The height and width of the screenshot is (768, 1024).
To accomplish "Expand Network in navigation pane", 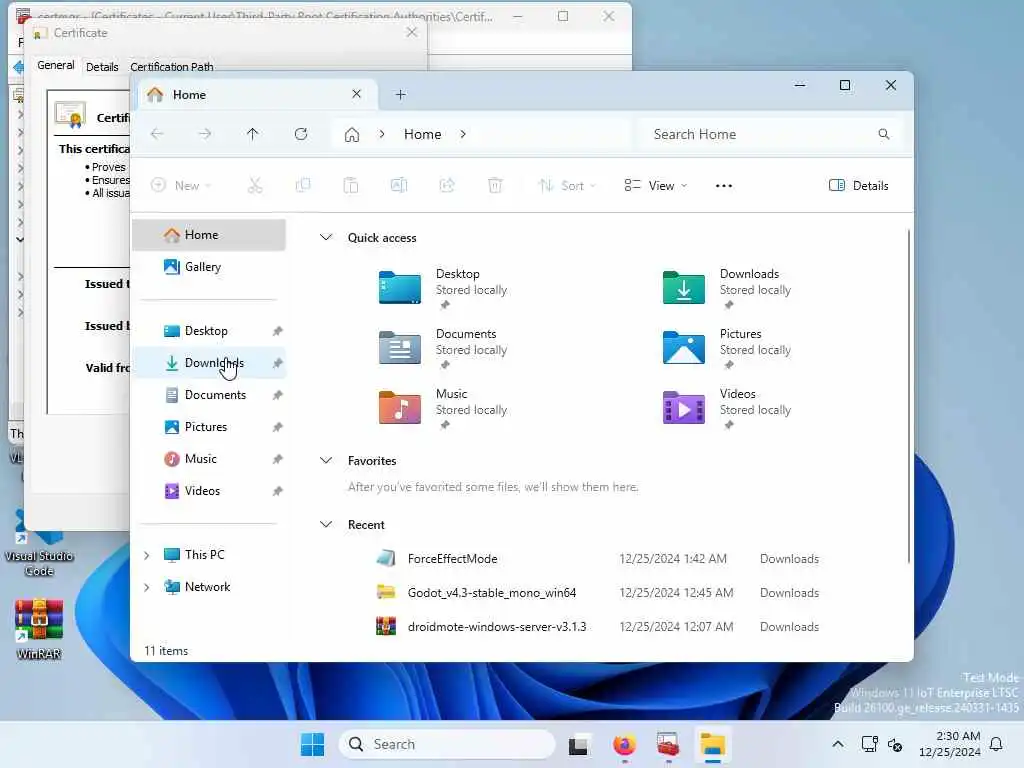I will tap(147, 587).
